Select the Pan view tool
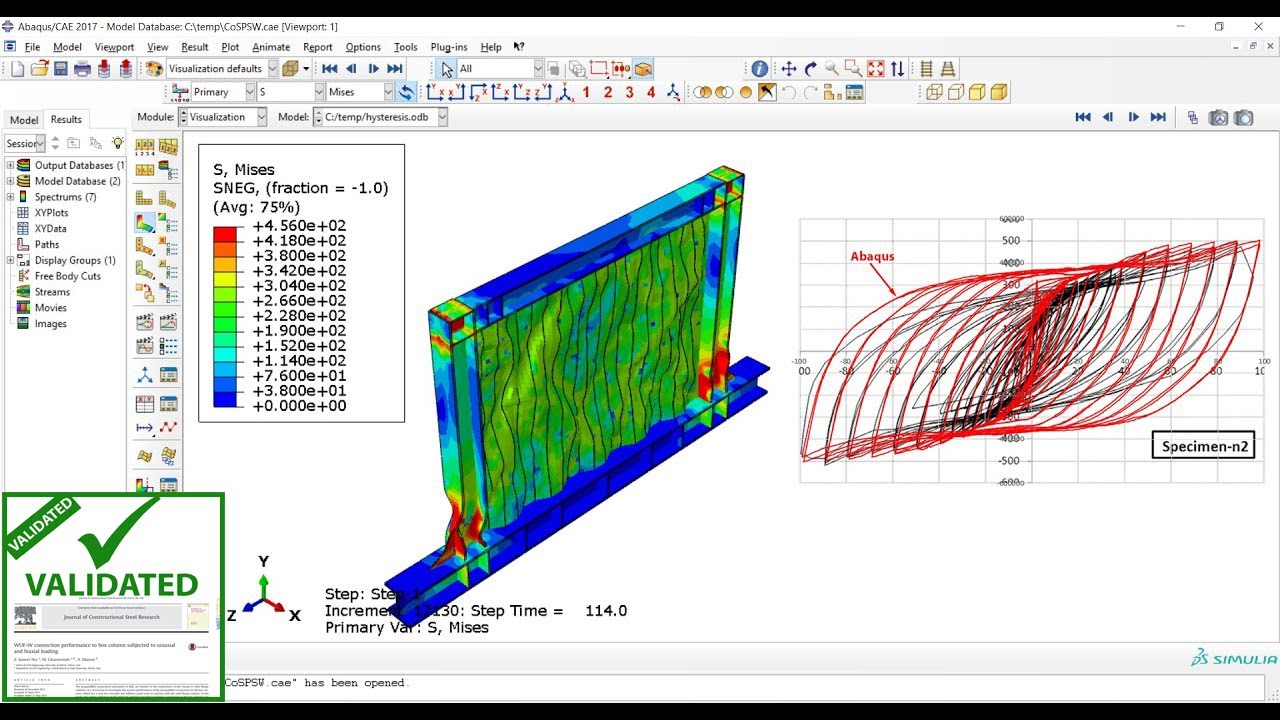Viewport: 1280px width, 720px height. point(789,69)
